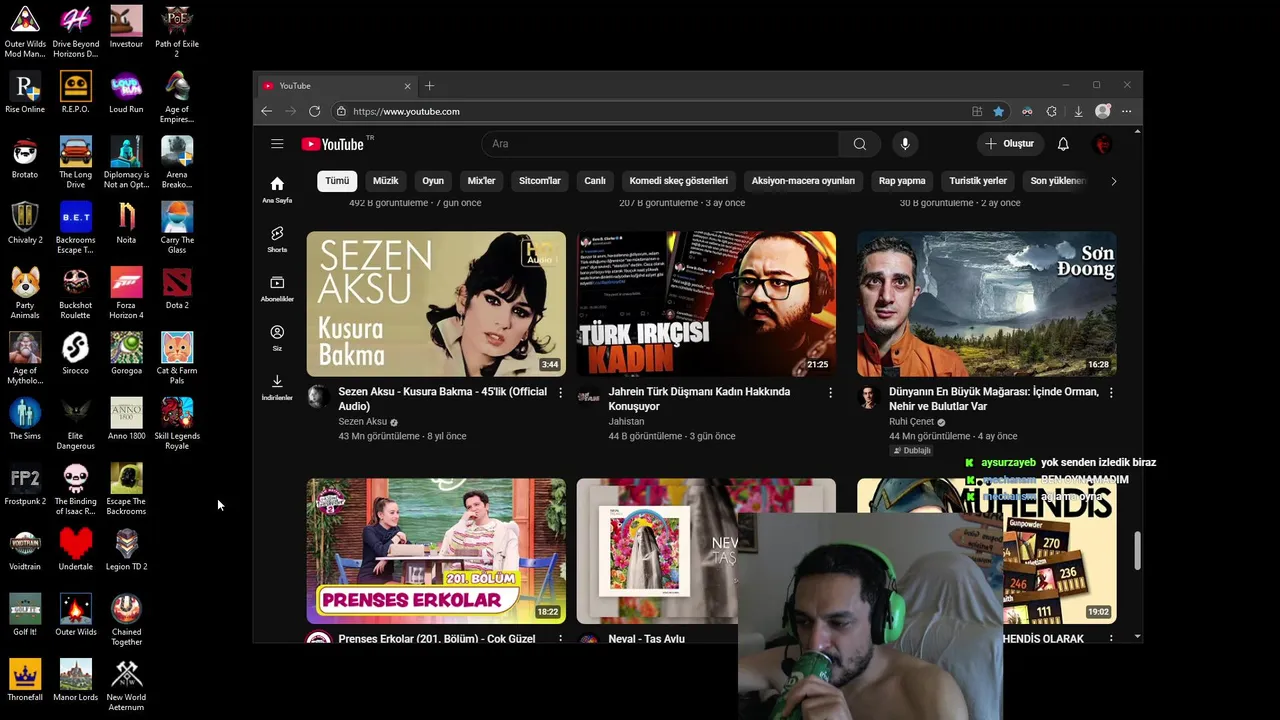Open Sezen Aksu channel name link
Viewport: 1280px width, 720px height.
362,422
